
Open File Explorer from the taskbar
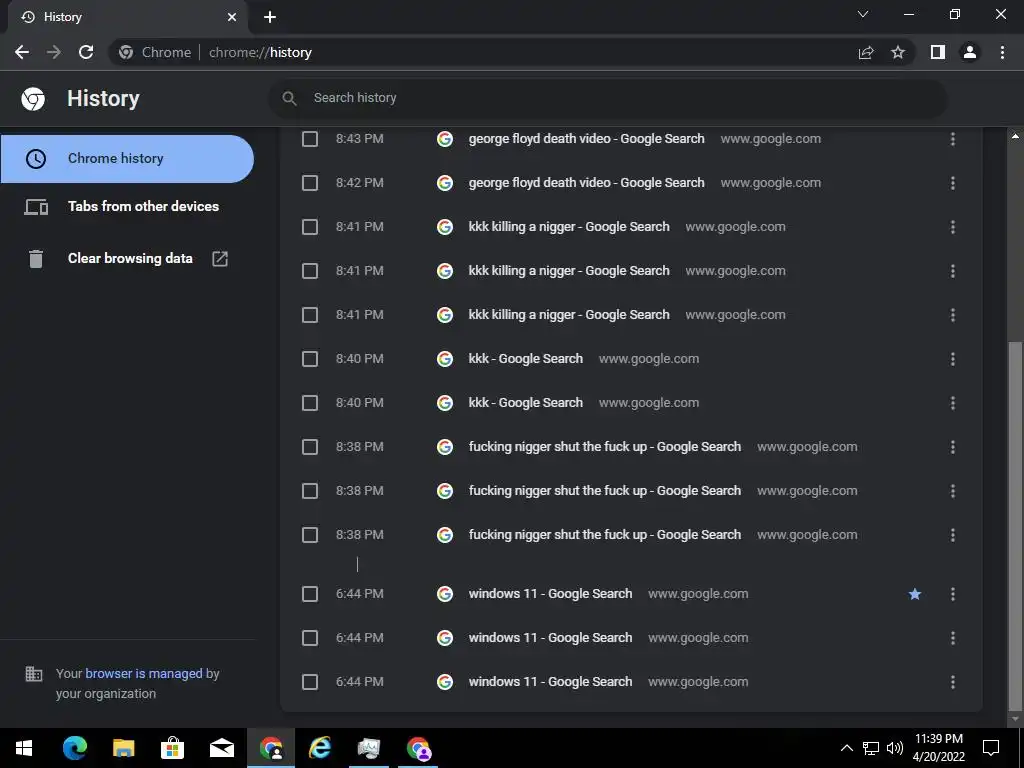pyautogui.click(x=123, y=748)
